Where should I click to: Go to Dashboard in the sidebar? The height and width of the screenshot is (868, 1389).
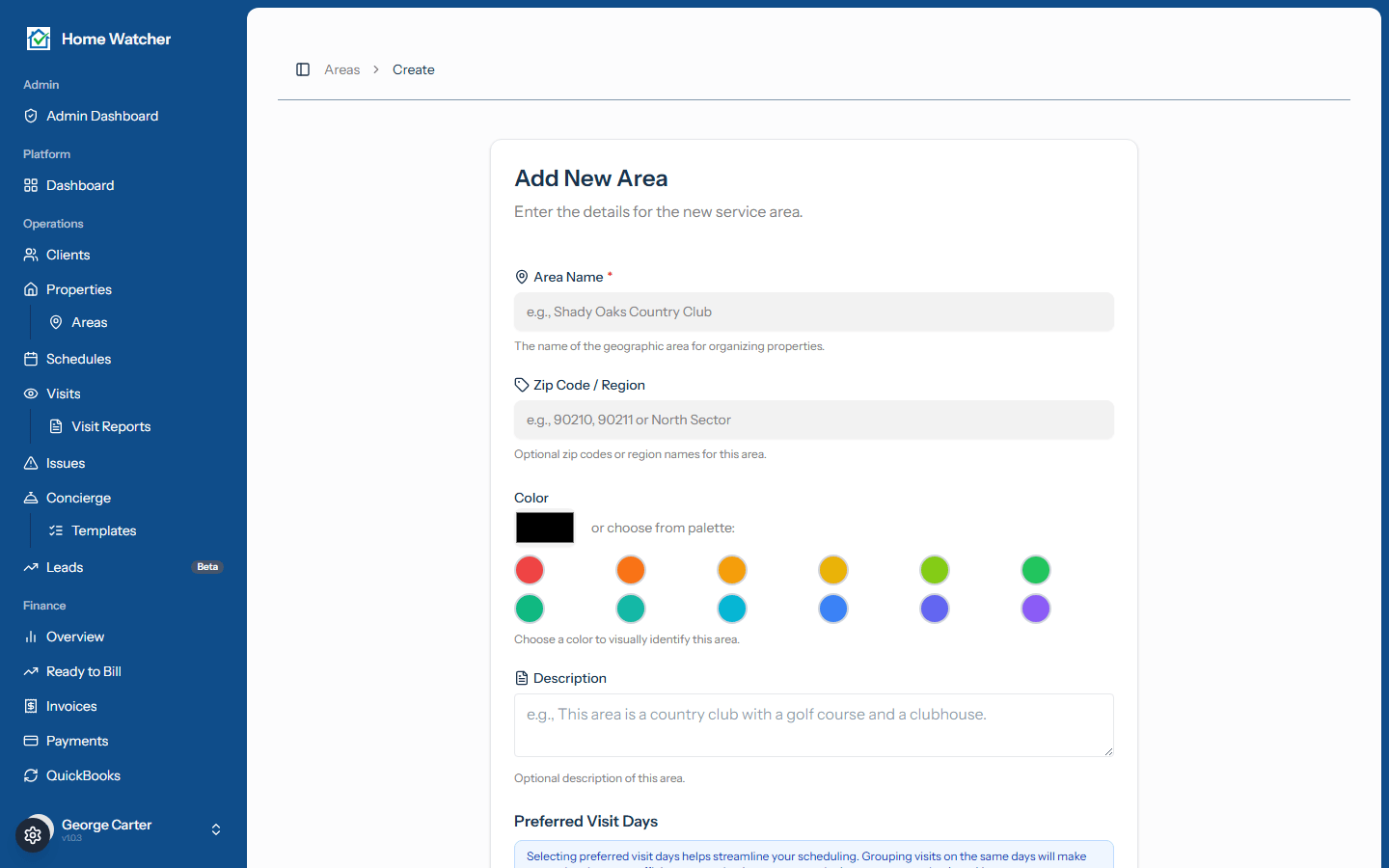click(x=123, y=185)
